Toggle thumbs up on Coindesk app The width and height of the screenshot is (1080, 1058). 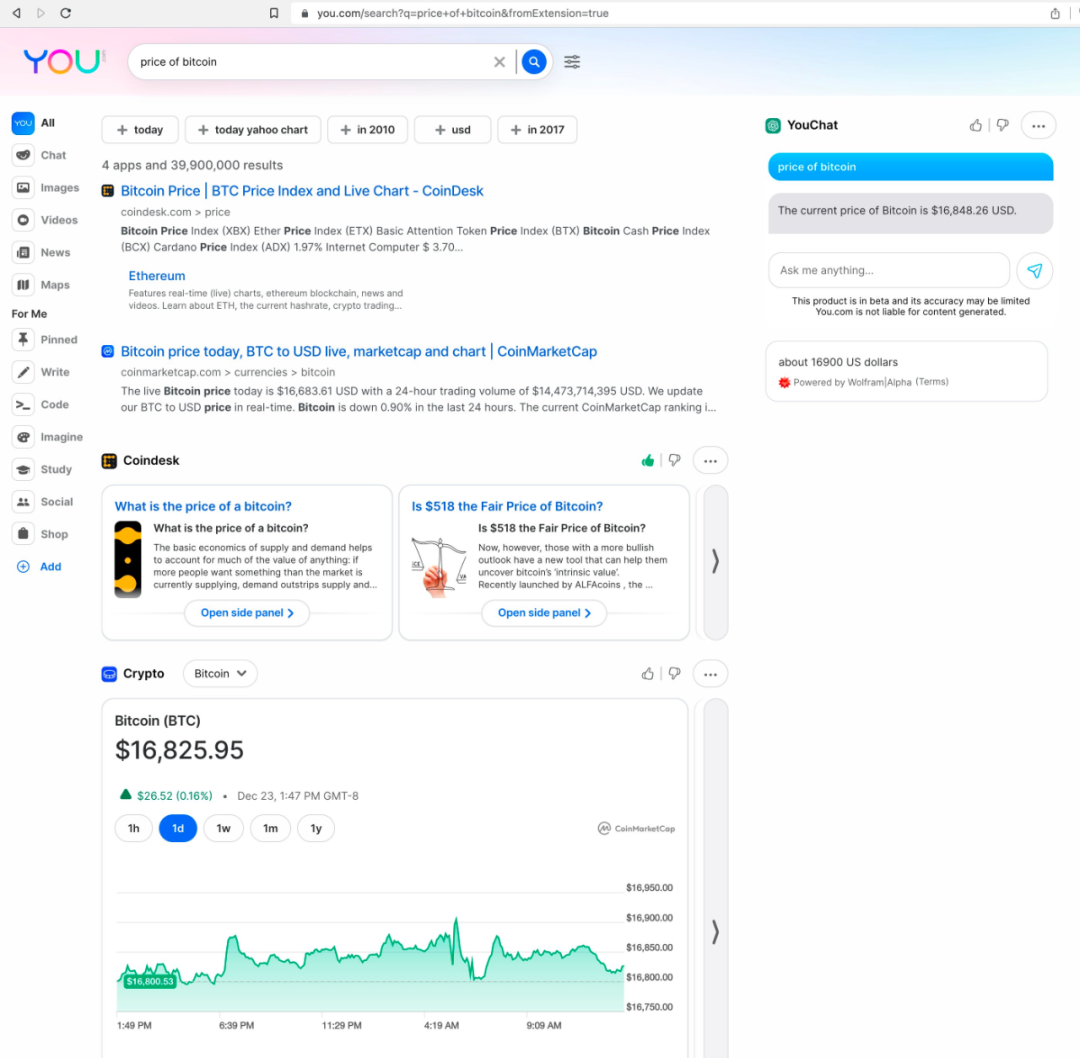pos(647,461)
